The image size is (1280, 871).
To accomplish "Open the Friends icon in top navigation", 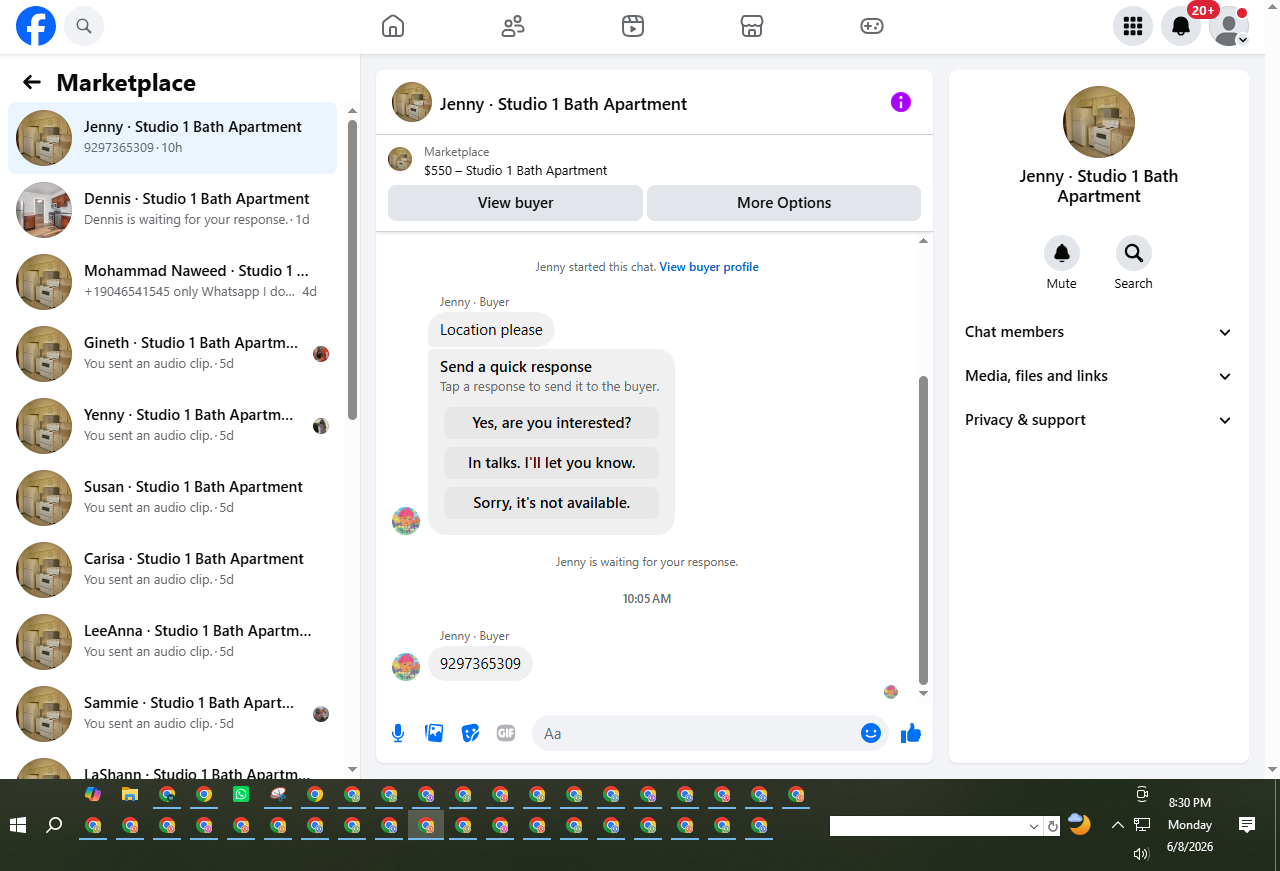I will pyautogui.click(x=513, y=26).
